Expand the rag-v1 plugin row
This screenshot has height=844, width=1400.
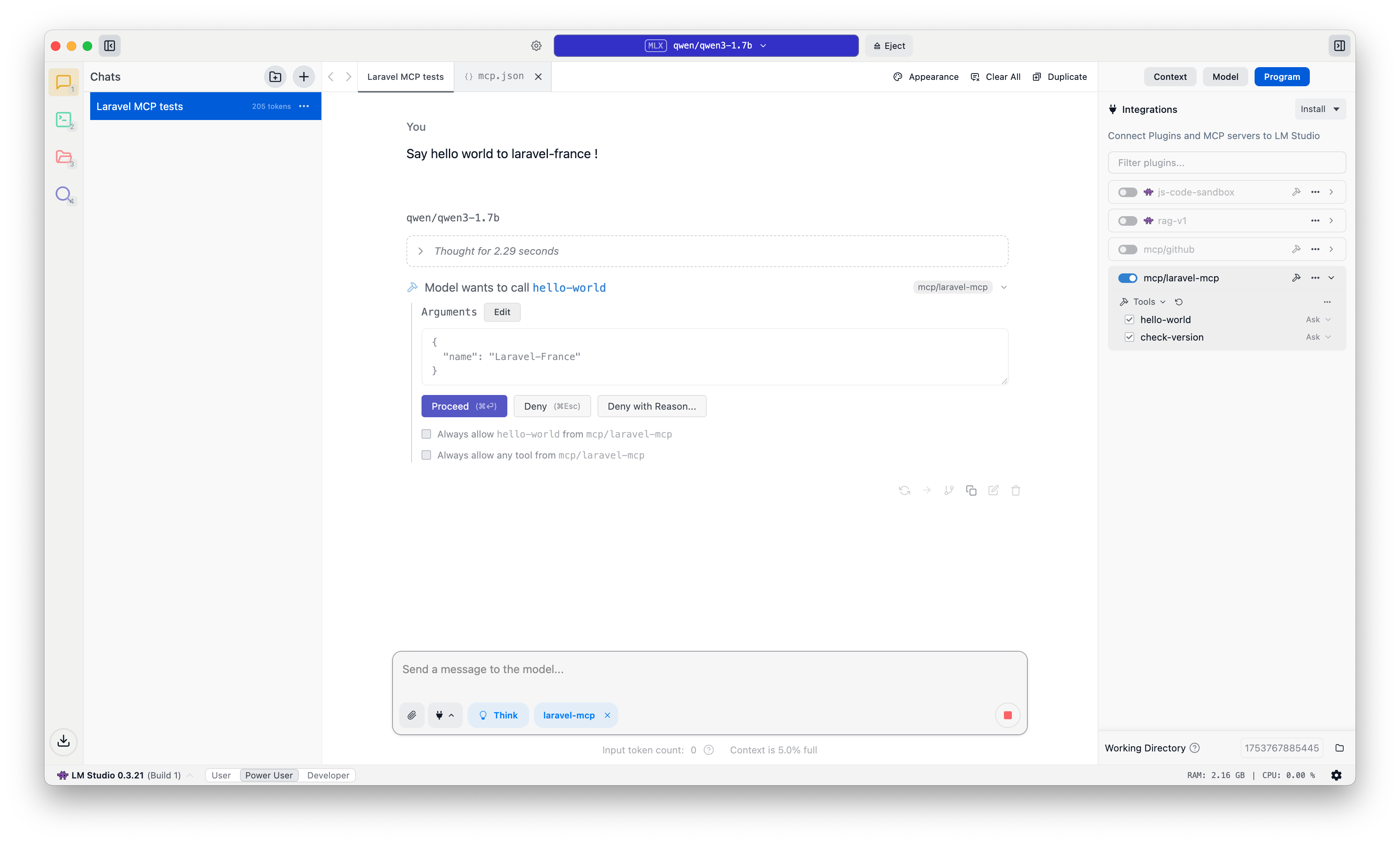(x=1331, y=221)
